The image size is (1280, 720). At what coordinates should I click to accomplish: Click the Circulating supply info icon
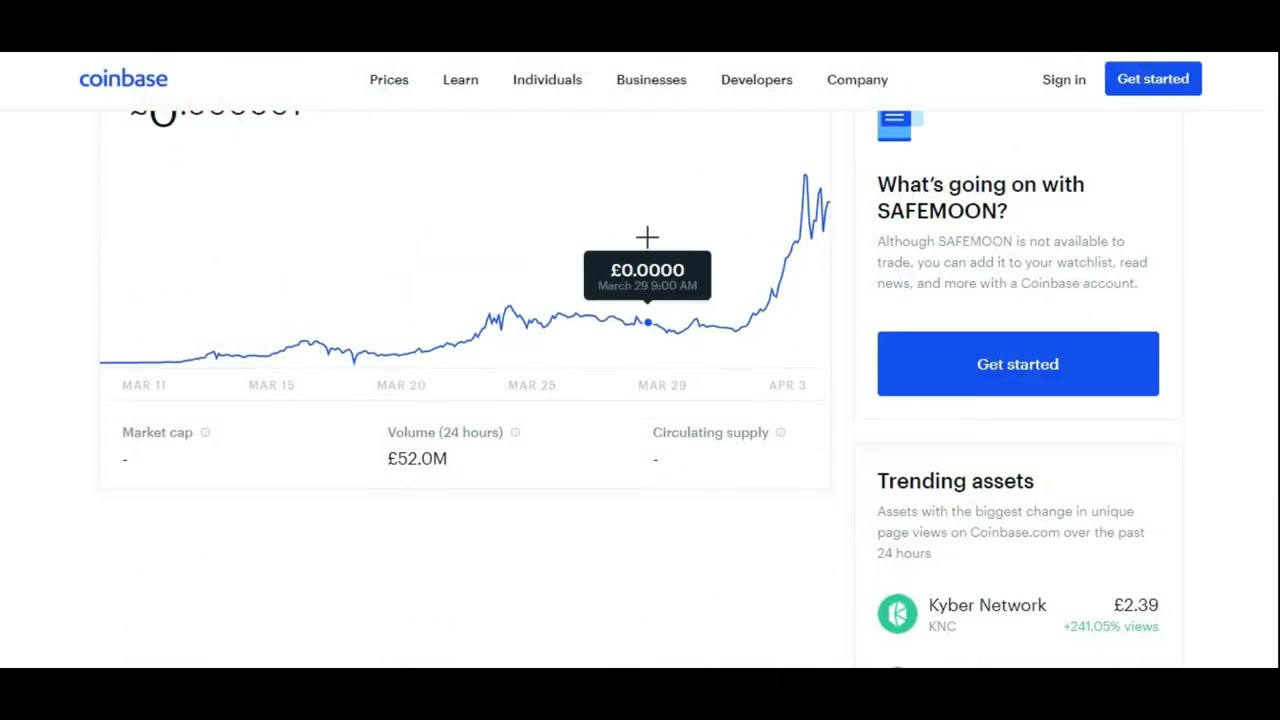[781, 433]
